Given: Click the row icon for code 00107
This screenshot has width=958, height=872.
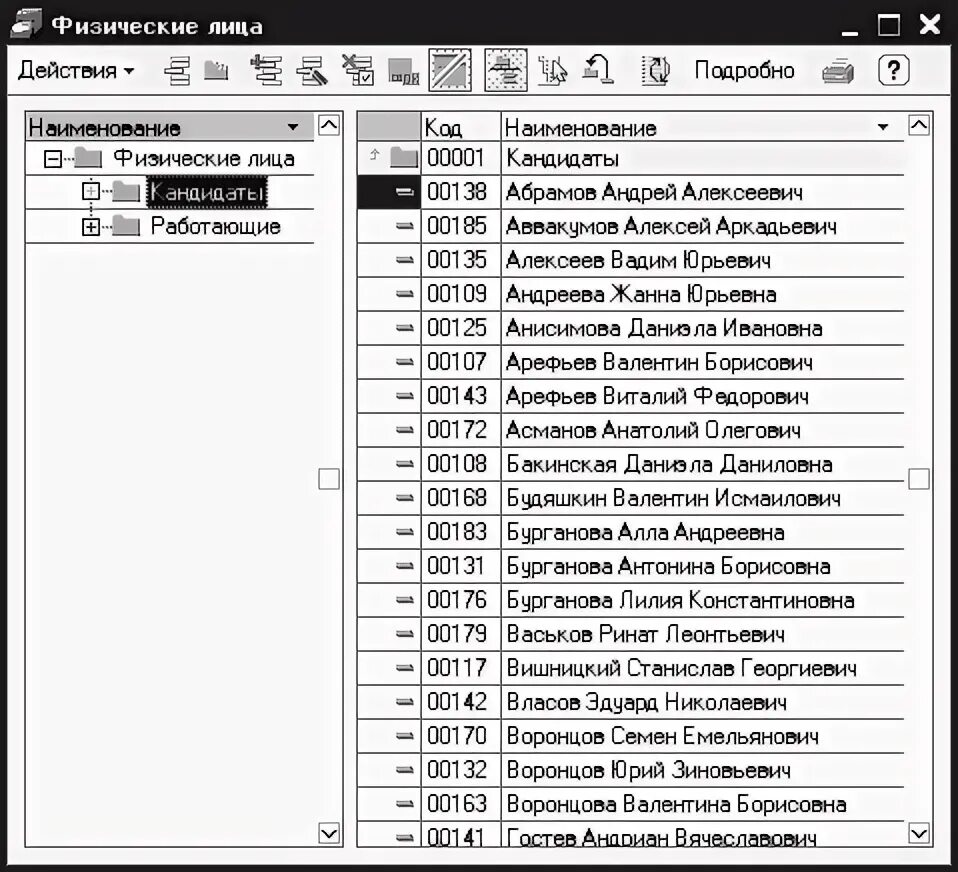Looking at the screenshot, I should [x=404, y=362].
